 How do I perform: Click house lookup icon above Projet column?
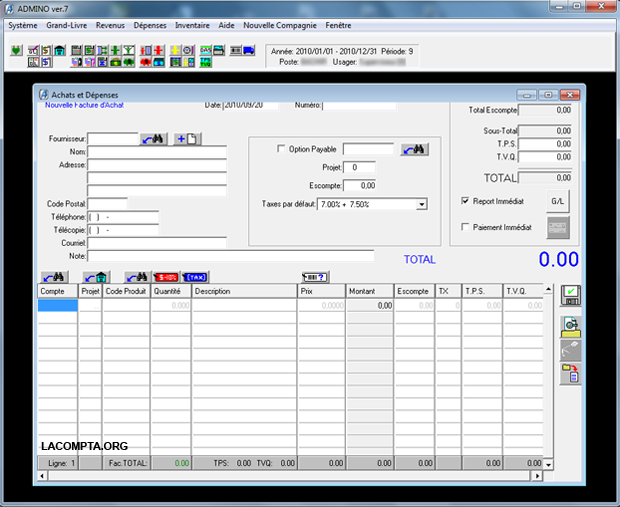pyautogui.click(x=96, y=277)
